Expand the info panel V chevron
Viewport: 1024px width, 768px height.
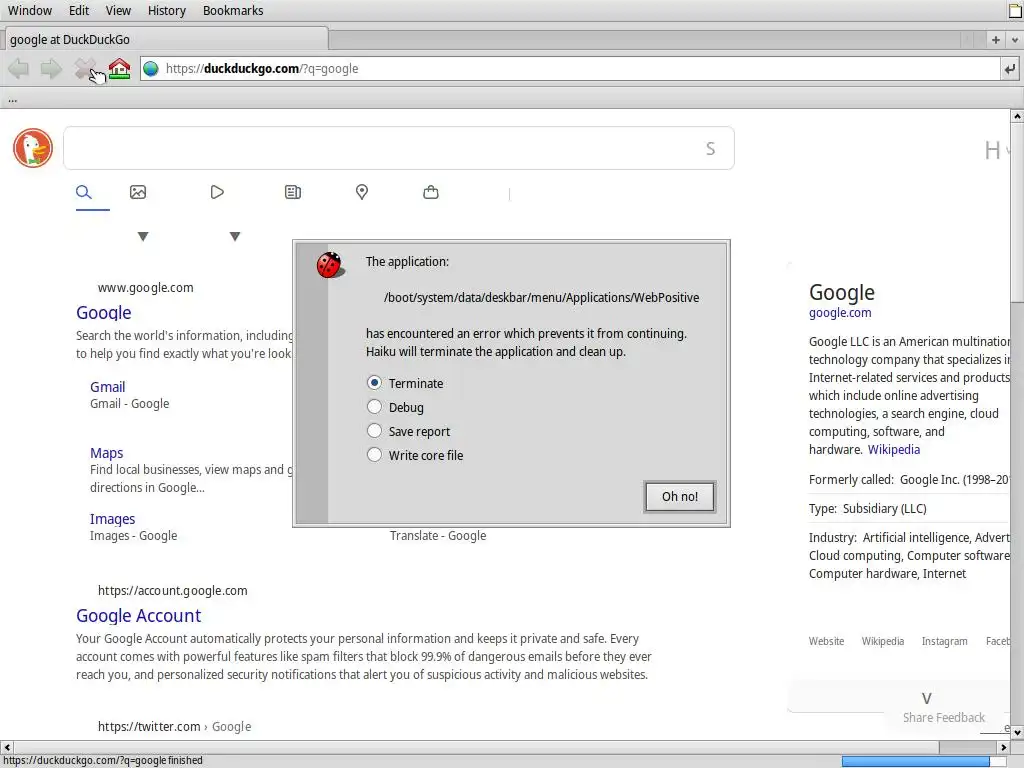point(926,698)
